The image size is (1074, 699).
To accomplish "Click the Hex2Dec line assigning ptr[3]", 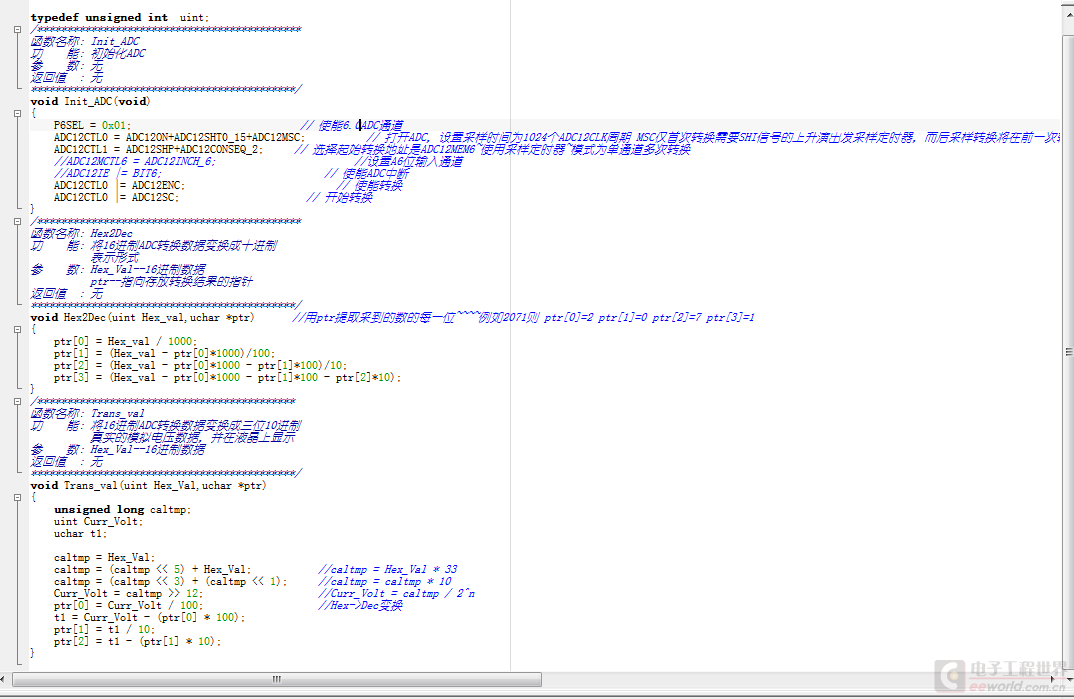I will [x=227, y=377].
